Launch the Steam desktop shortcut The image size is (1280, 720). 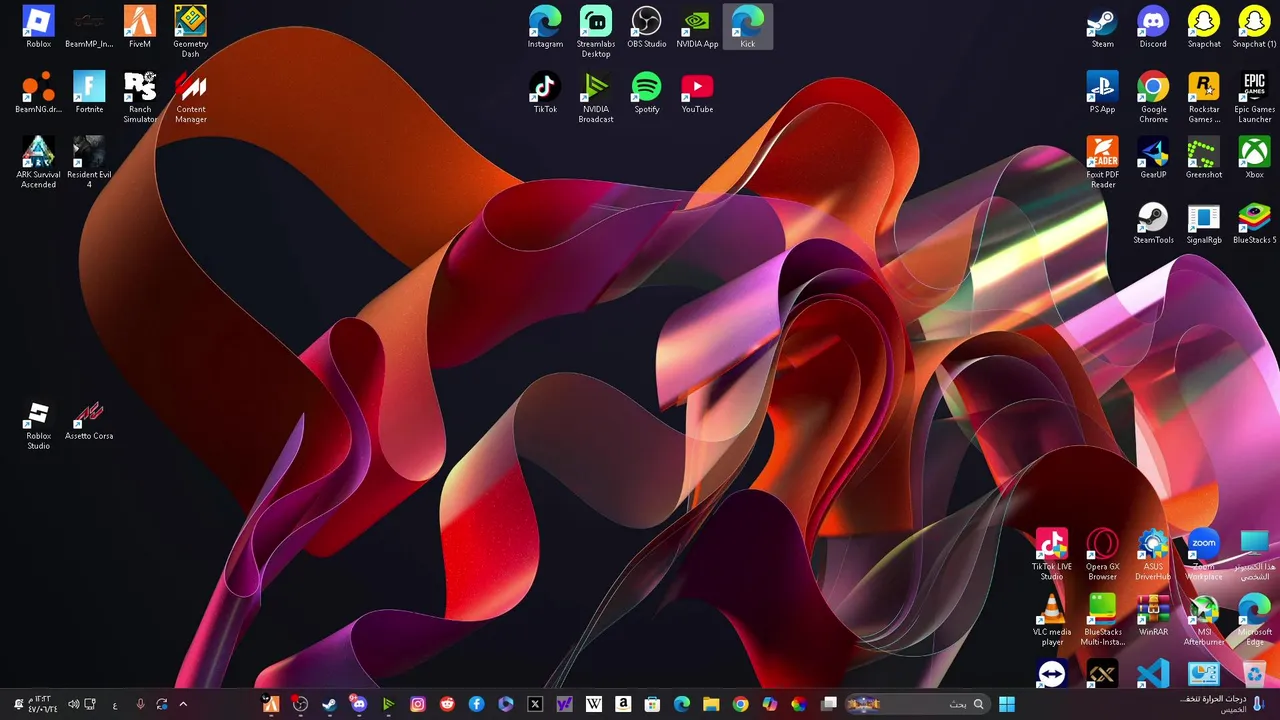[x=1102, y=27]
